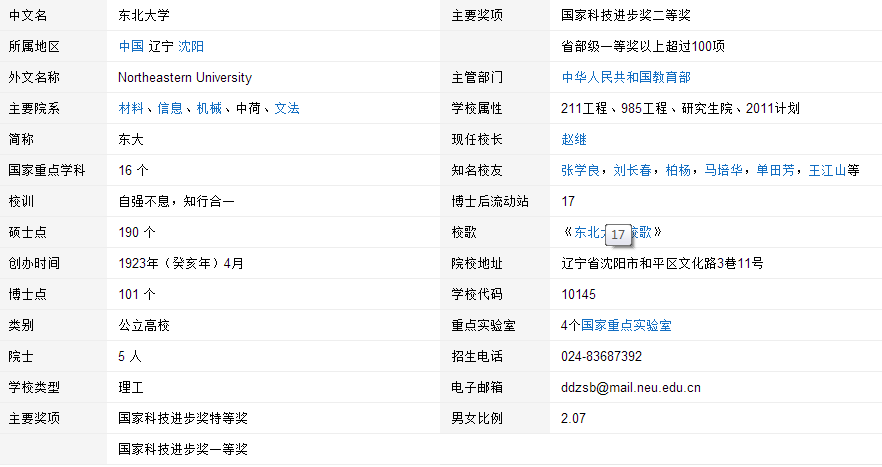Select the text Northeastern University

(x=185, y=77)
